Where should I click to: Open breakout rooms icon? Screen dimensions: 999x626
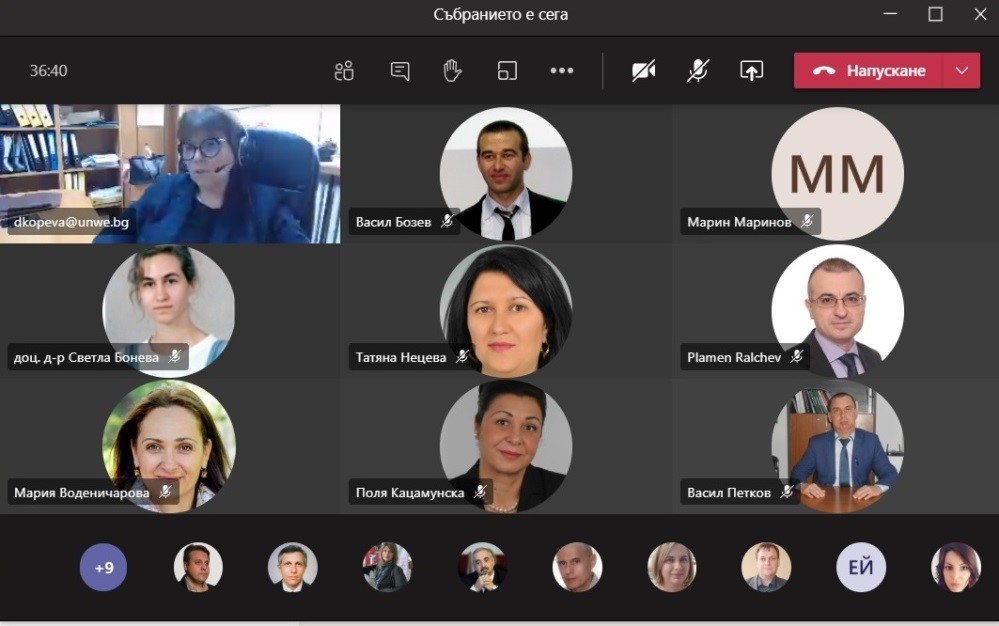507,71
